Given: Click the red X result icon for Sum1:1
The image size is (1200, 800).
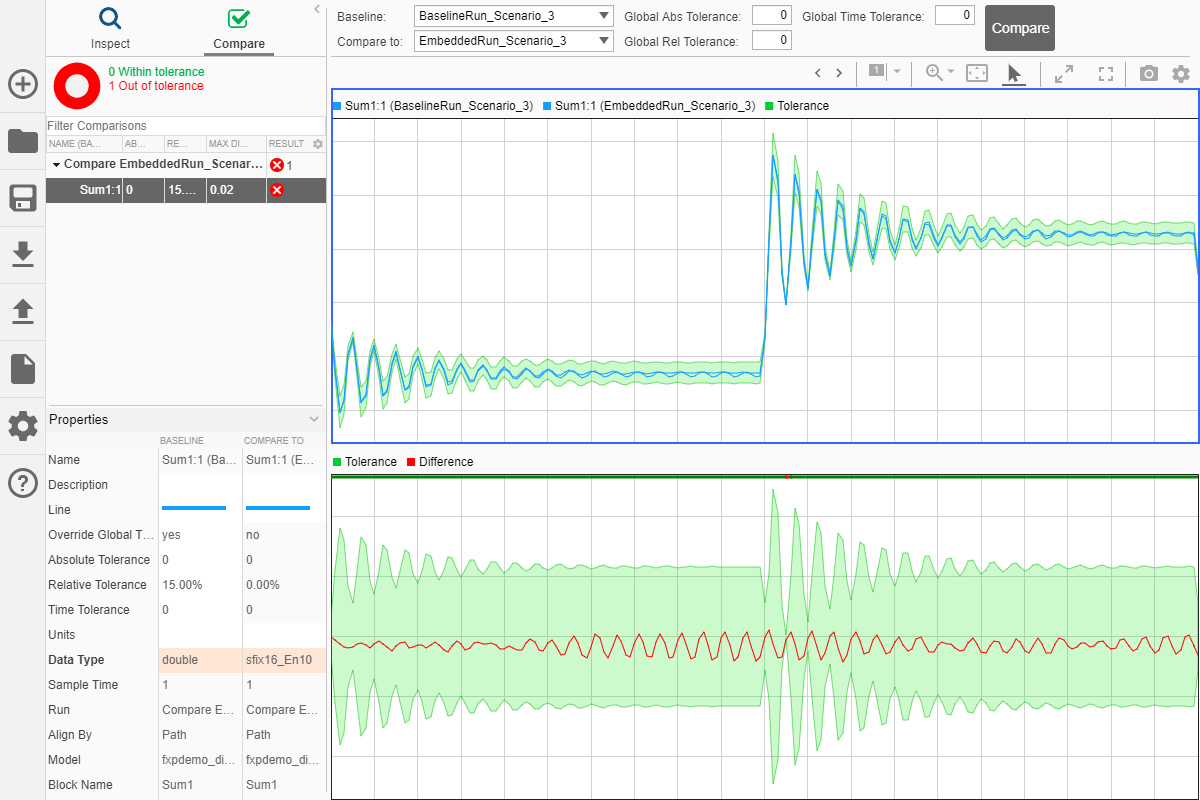Looking at the screenshot, I should (x=277, y=190).
